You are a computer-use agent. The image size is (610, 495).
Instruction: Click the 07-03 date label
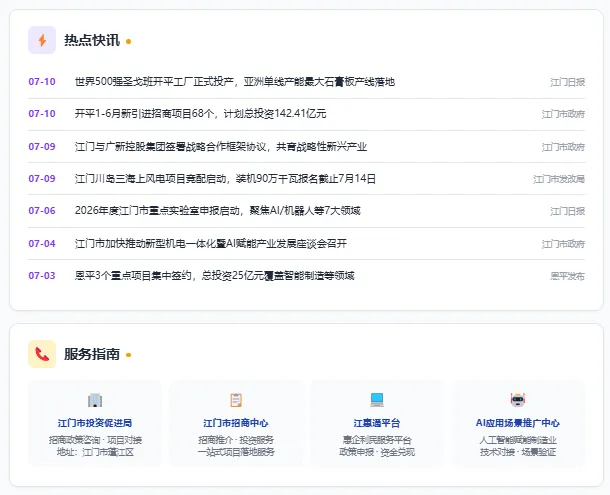[x=42, y=276]
